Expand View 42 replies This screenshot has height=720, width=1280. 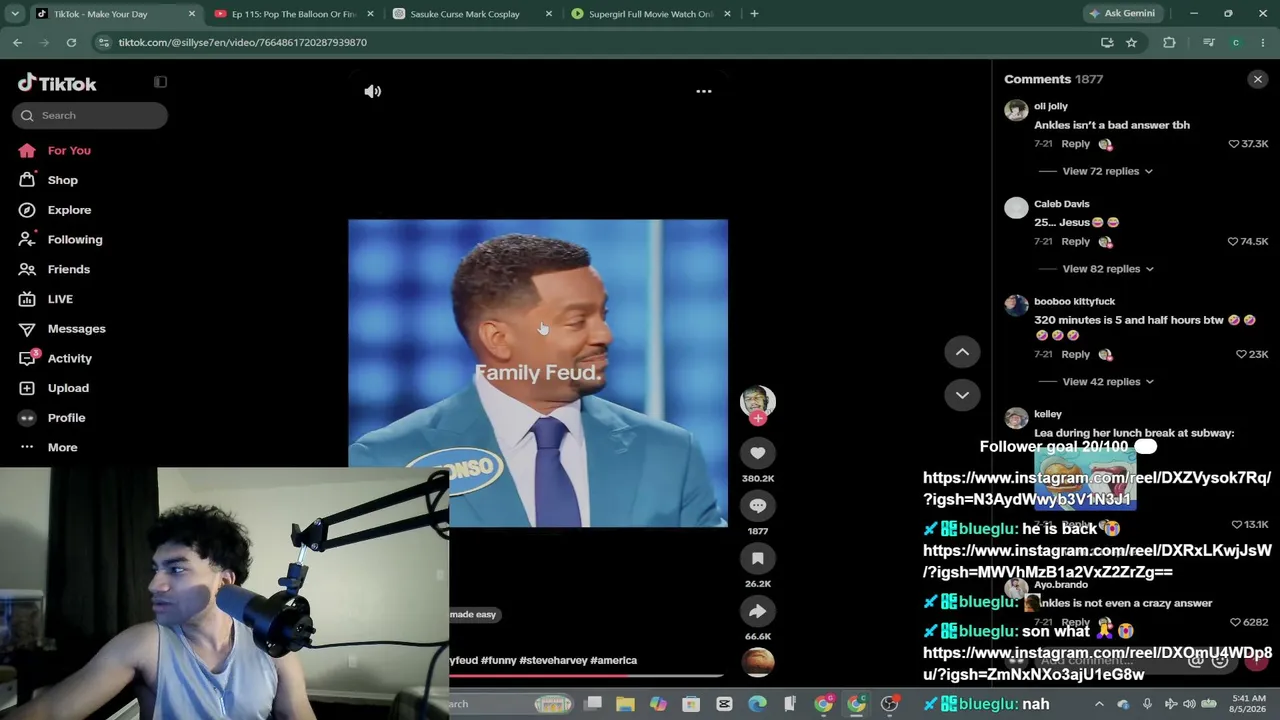click(x=1108, y=382)
